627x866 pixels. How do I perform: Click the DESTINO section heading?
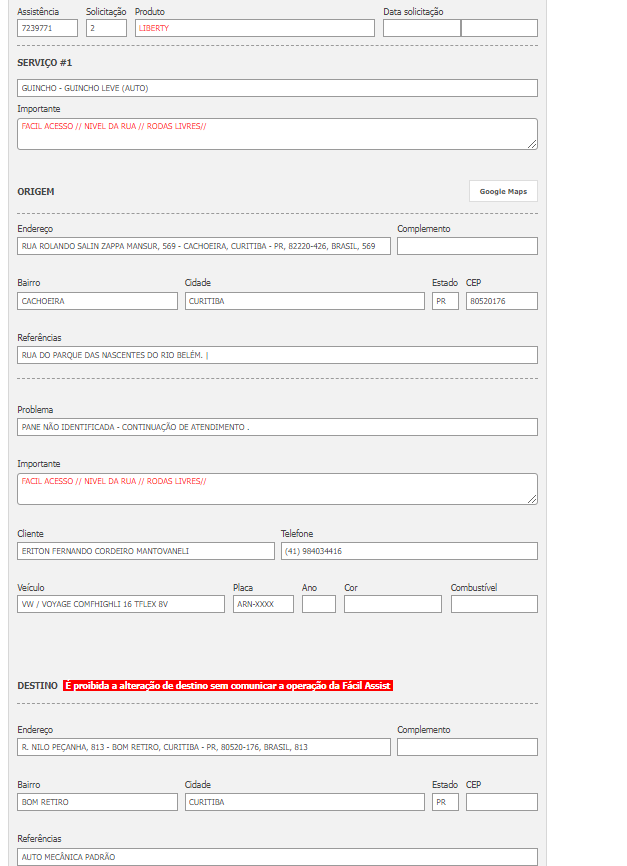[38, 685]
